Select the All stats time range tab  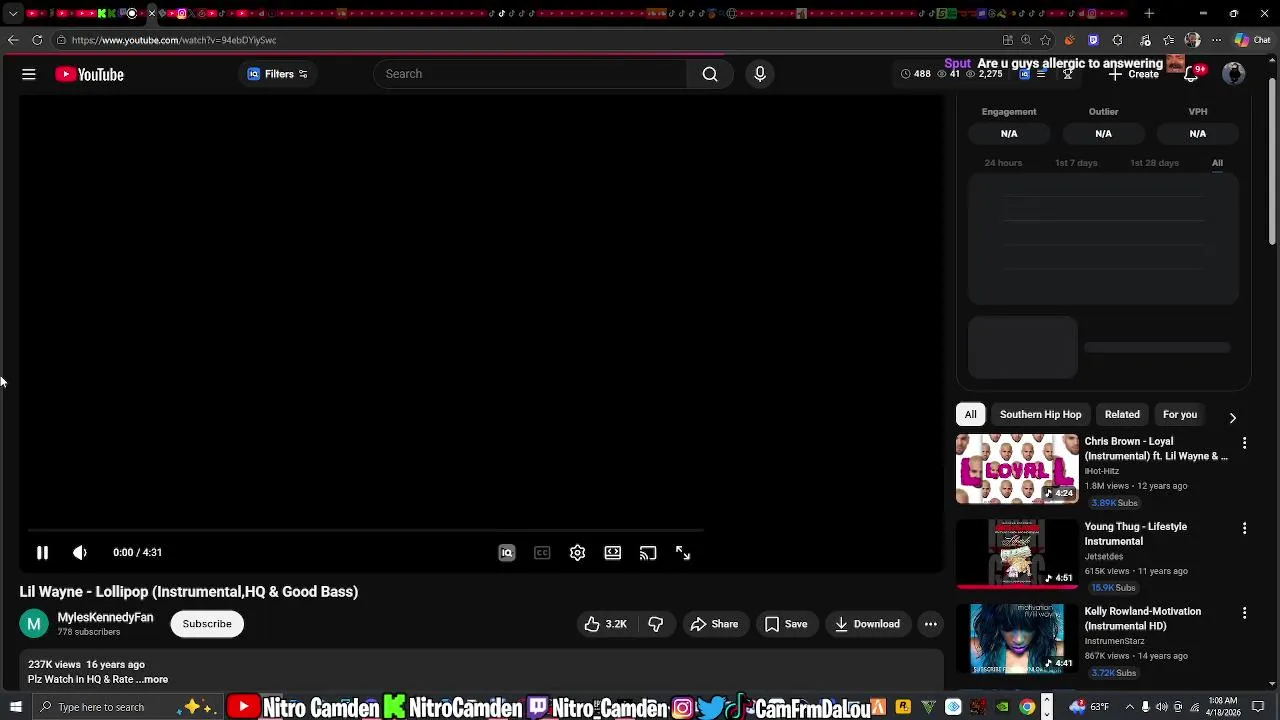pos(1217,163)
